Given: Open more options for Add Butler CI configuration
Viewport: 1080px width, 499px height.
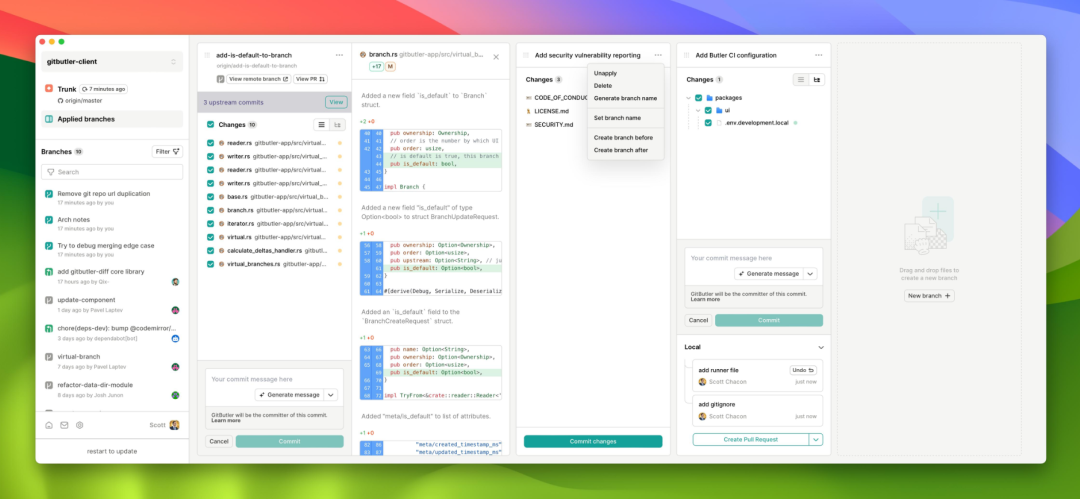Looking at the screenshot, I should [818, 55].
